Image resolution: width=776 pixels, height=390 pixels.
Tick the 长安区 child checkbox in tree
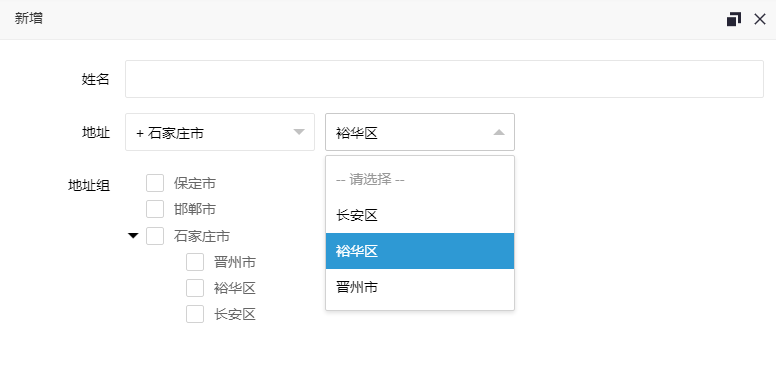pos(195,314)
